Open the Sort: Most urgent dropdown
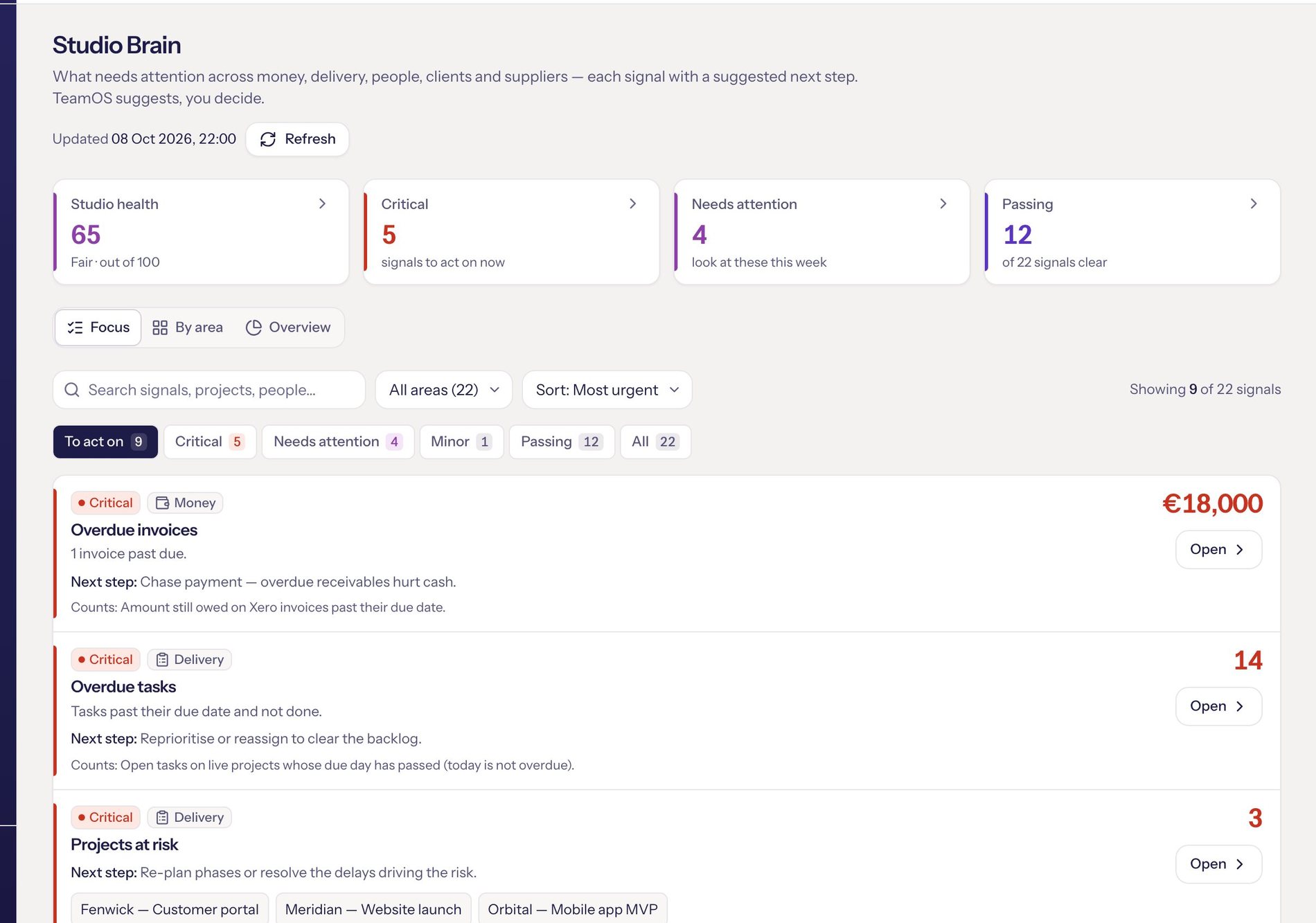Viewport: 1316px width, 923px height. click(607, 390)
